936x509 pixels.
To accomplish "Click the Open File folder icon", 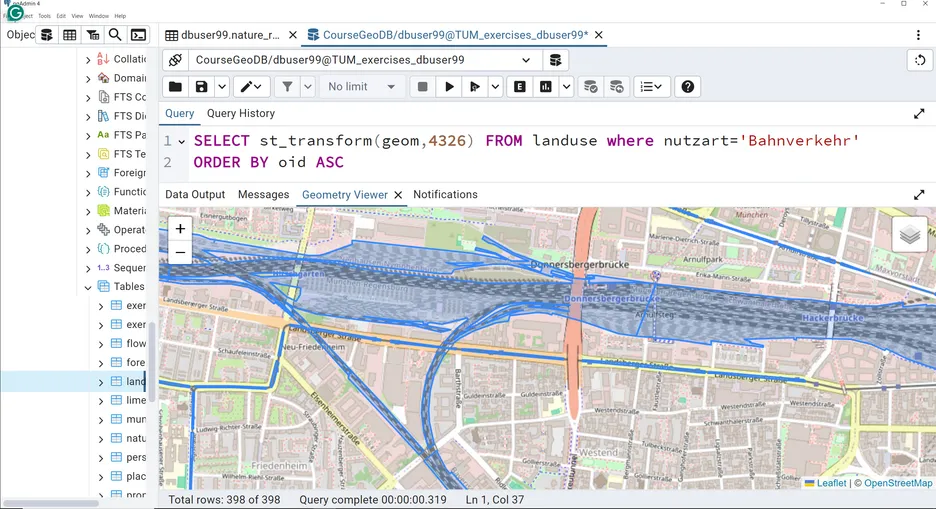I will [x=176, y=87].
